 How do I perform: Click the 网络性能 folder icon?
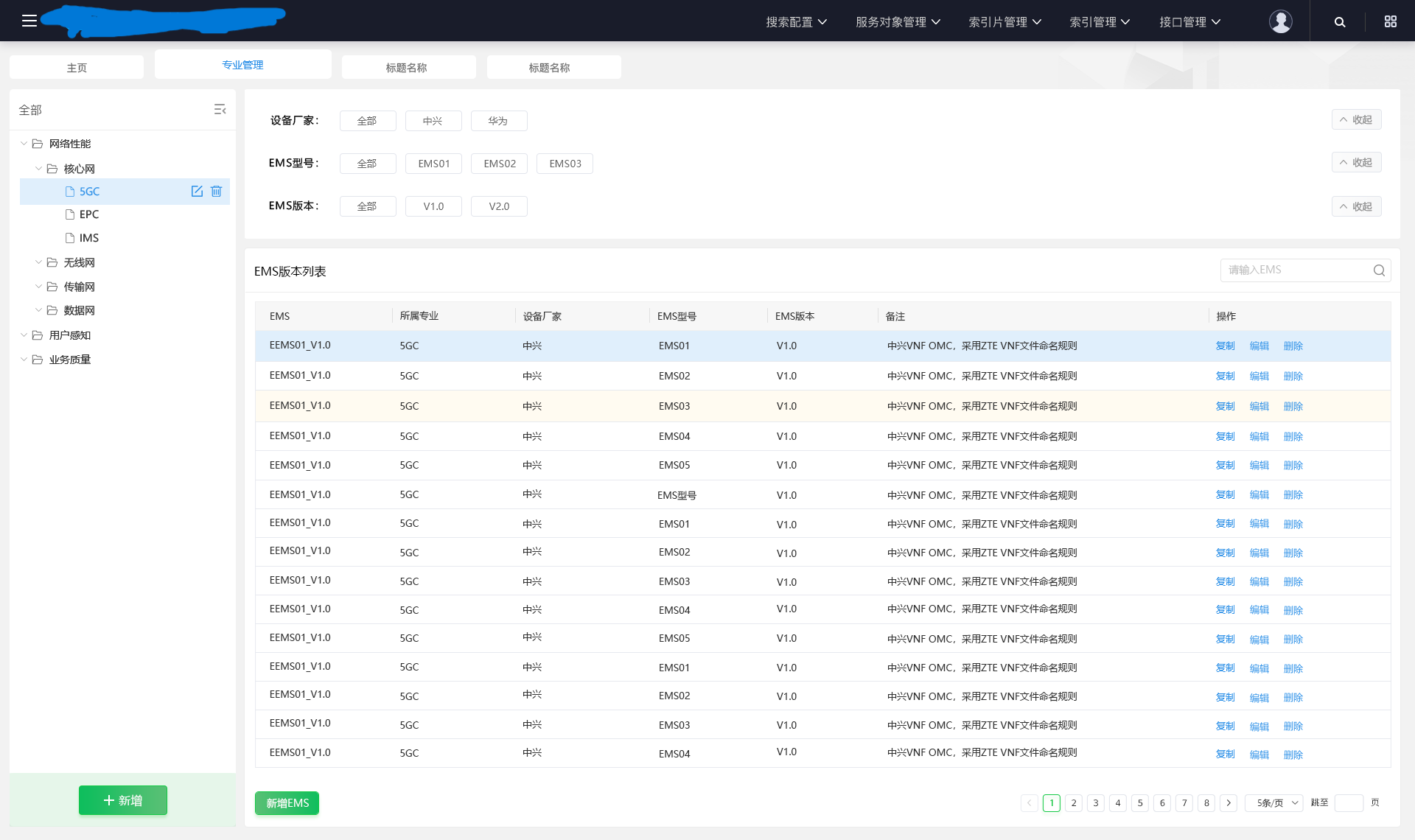click(38, 144)
